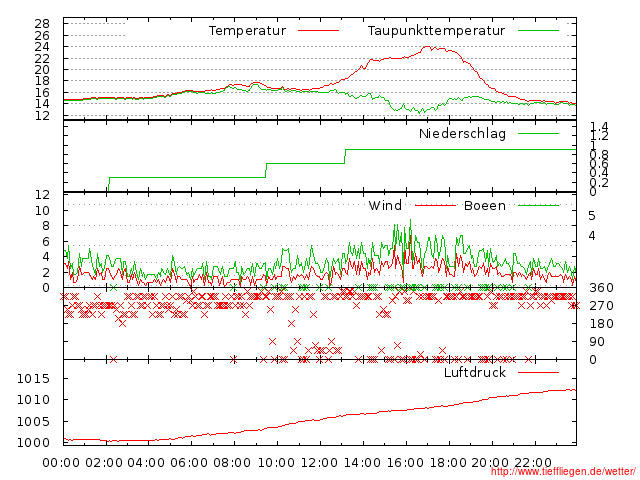
Task: Click the 180 wind direction axis value
Action: tap(601, 324)
